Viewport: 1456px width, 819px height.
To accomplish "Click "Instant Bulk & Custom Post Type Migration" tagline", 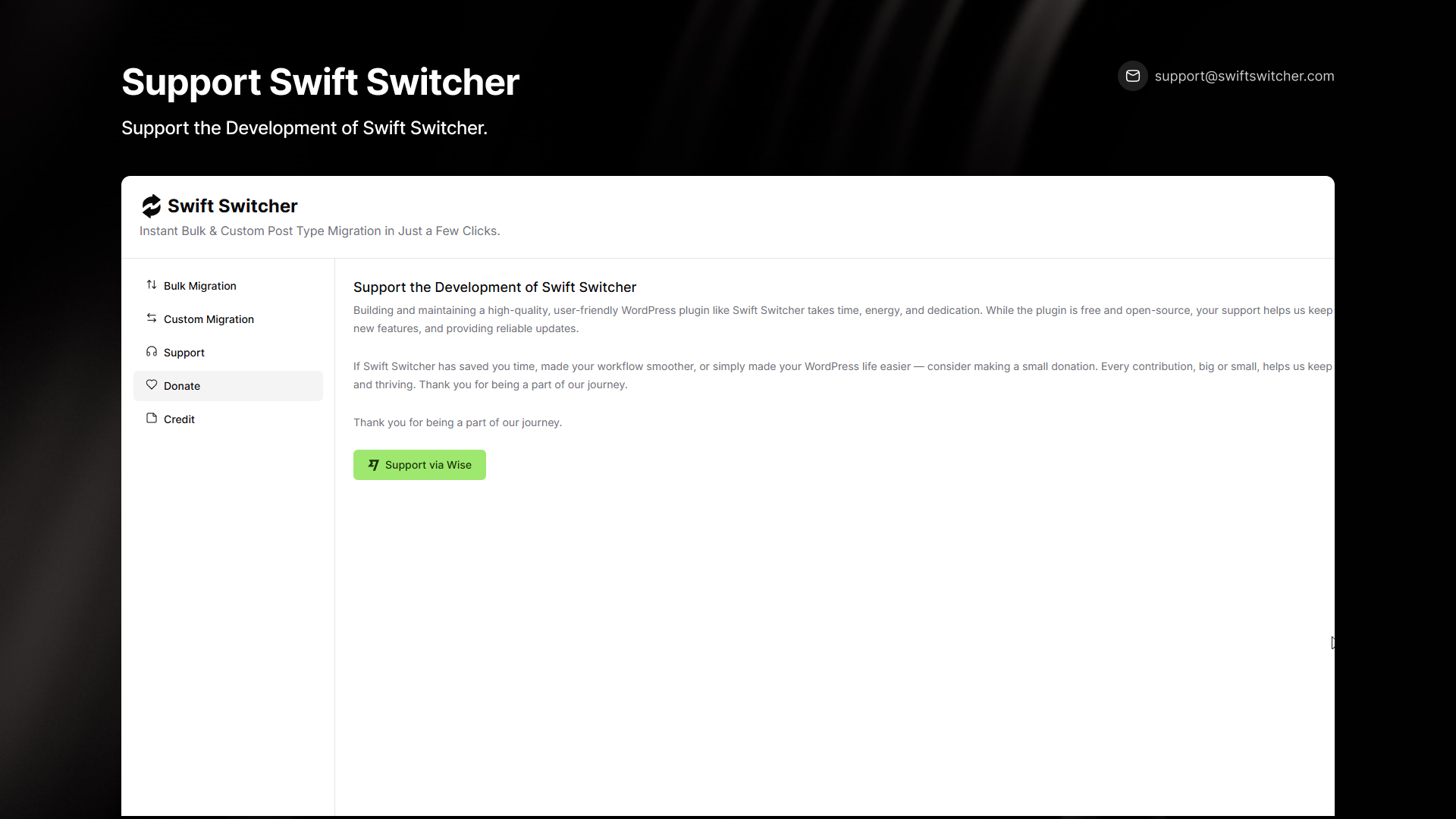I will [x=319, y=231].
